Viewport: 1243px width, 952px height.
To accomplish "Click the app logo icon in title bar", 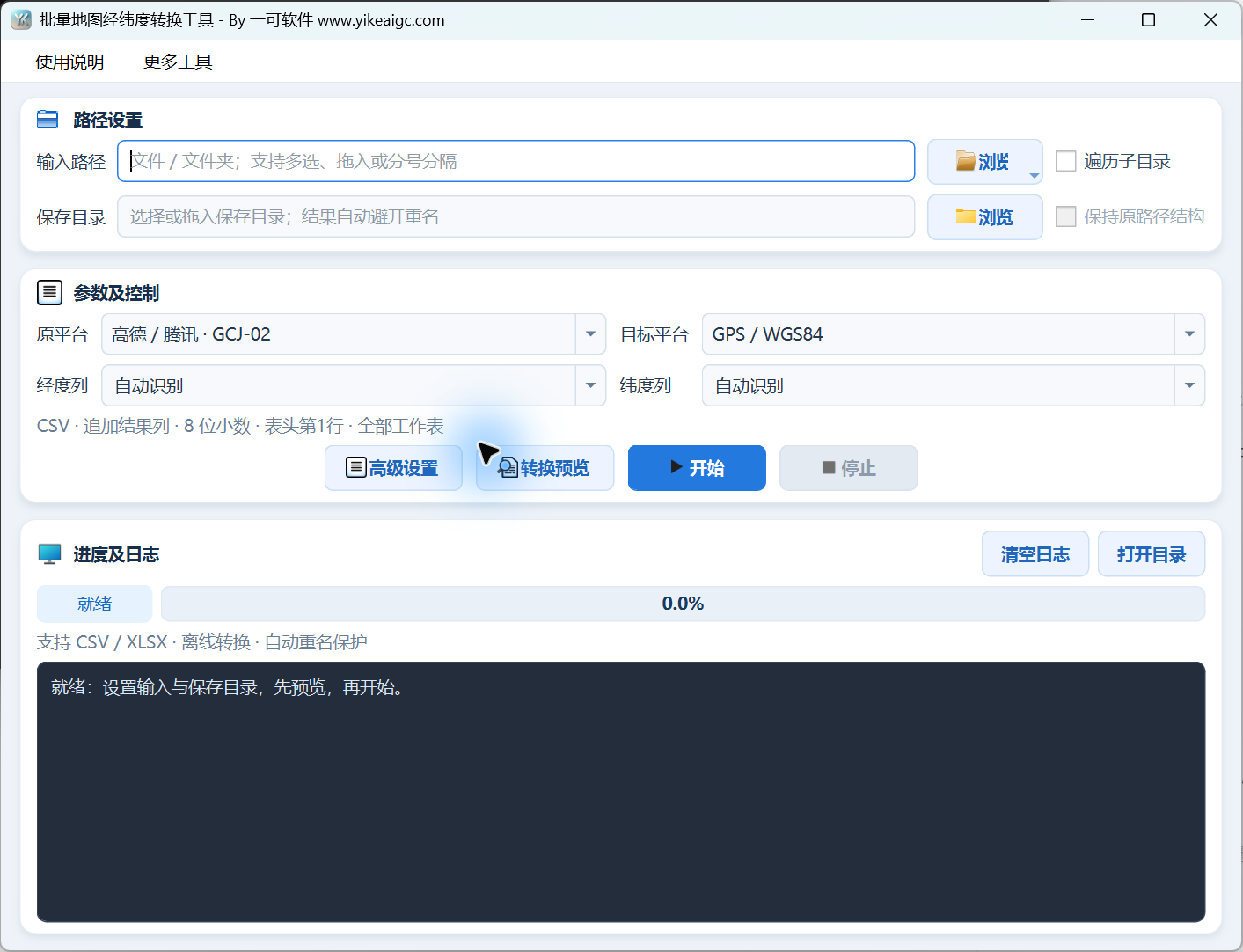I will pyautogui.click(x=21, y=19).
